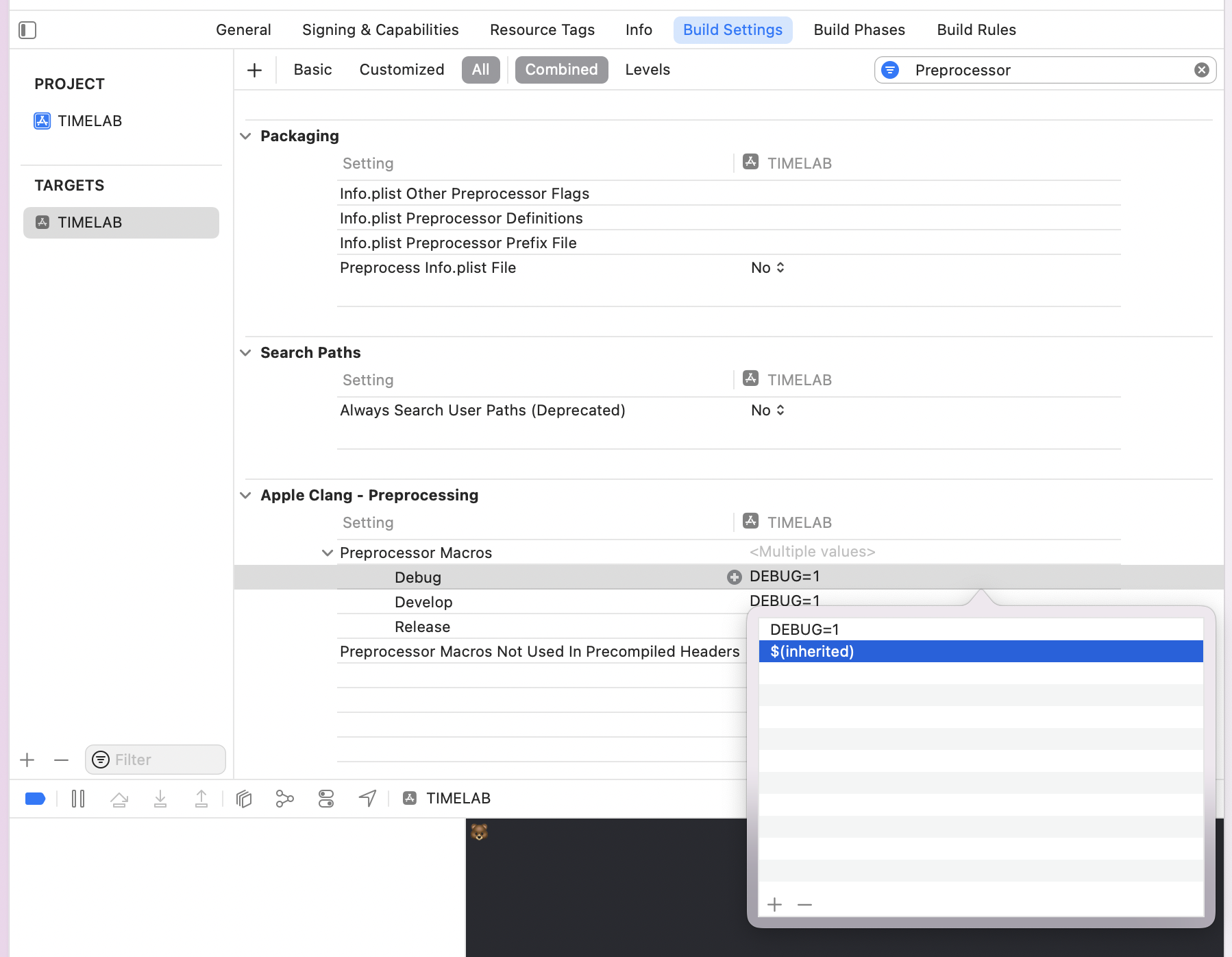
Task: Show Customized build settings
Action: pos(402,70)
